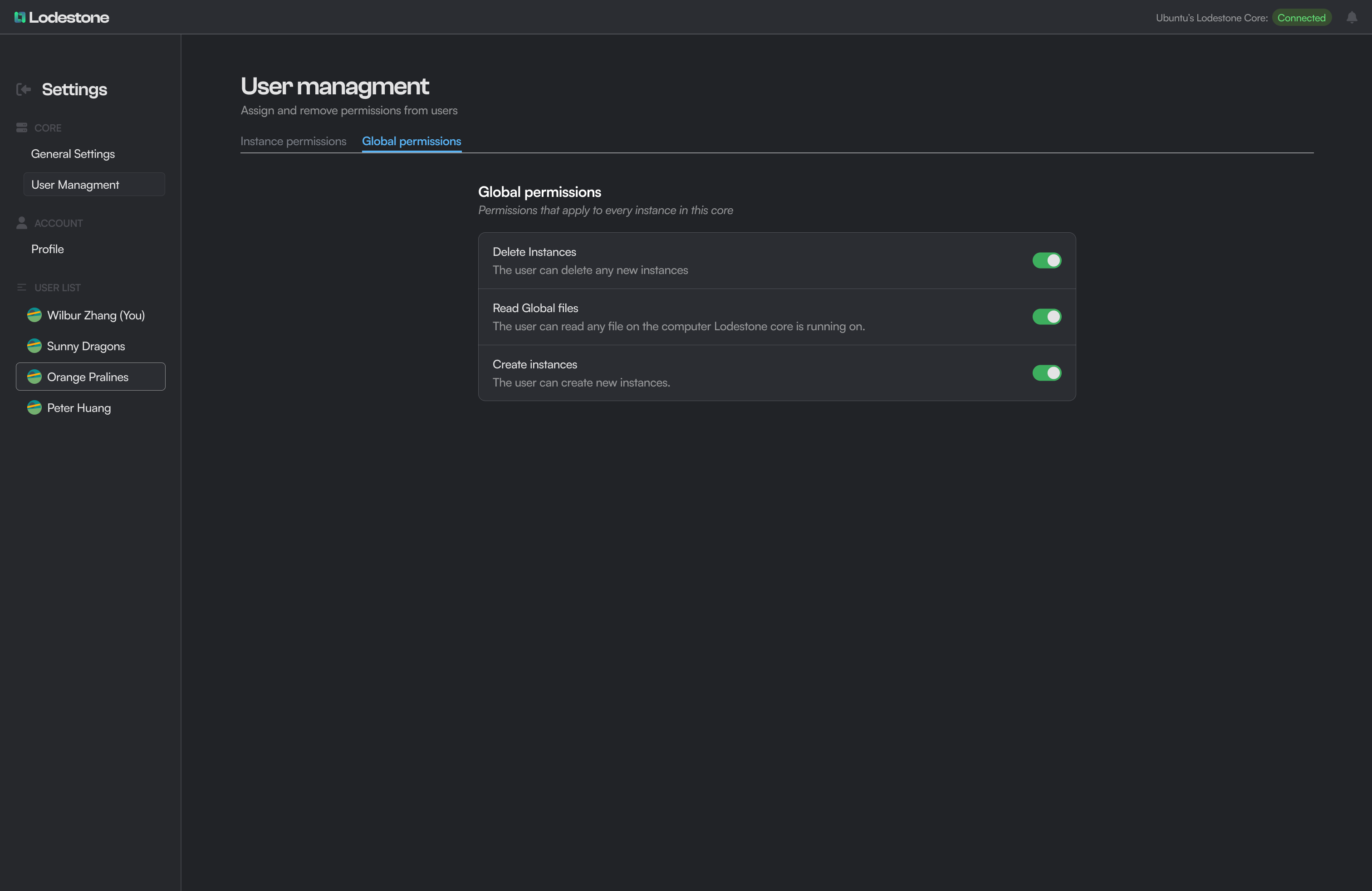Click Sunny Dragons' avatar icon

pos(34,346)
